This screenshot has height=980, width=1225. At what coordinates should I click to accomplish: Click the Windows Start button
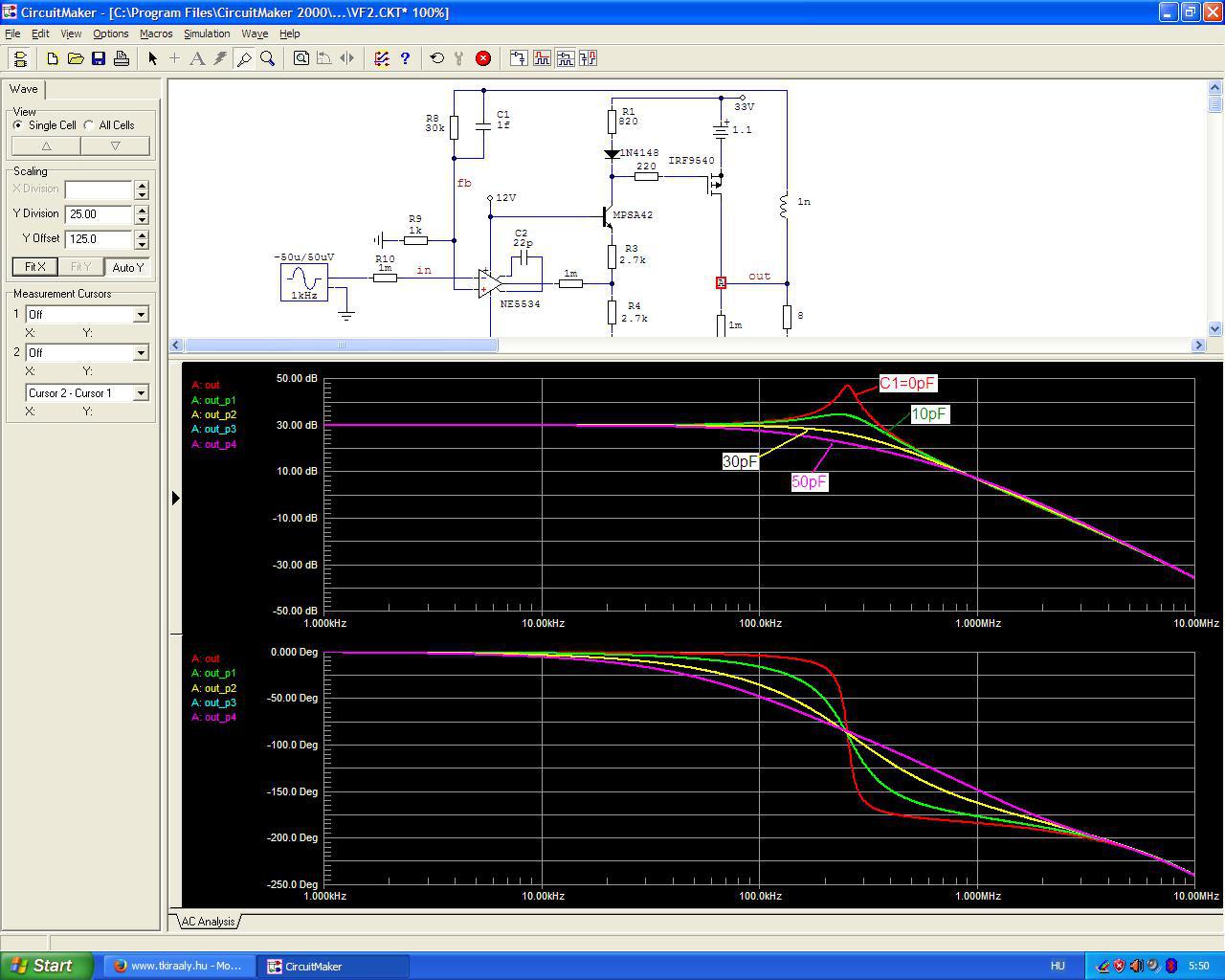[x=46, y=966]
